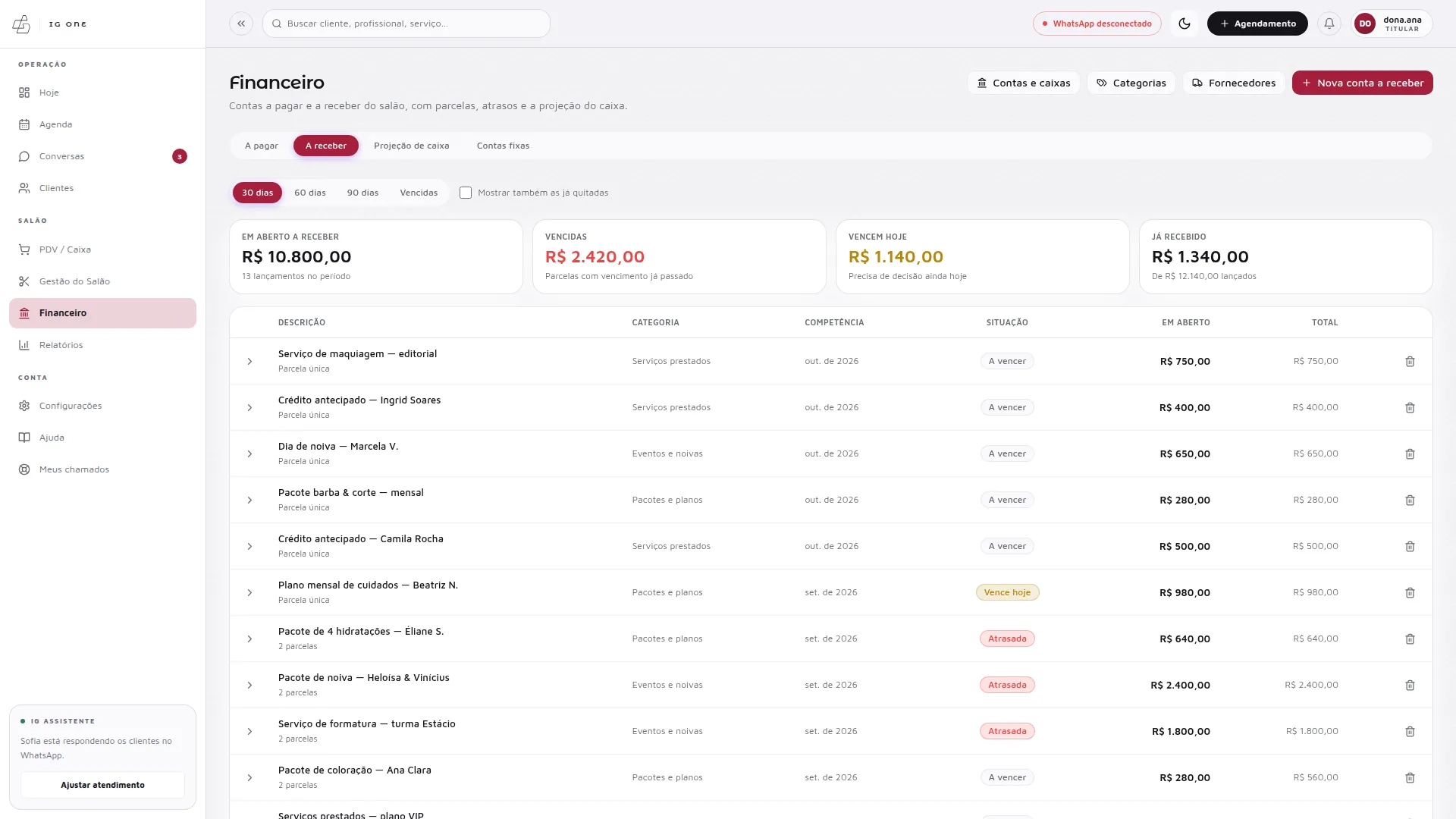Click Nova conta a receber button

[1362, 83]
